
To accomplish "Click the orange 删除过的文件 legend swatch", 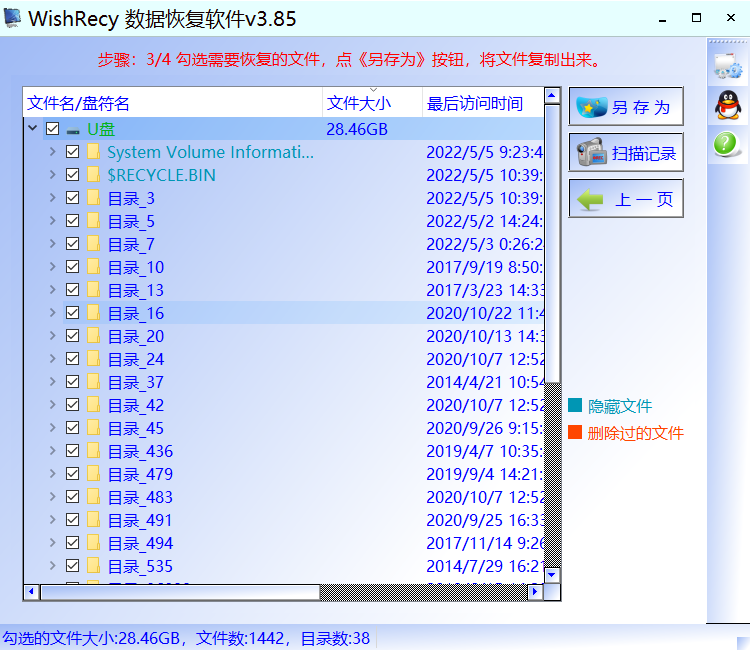I will 575,432.
